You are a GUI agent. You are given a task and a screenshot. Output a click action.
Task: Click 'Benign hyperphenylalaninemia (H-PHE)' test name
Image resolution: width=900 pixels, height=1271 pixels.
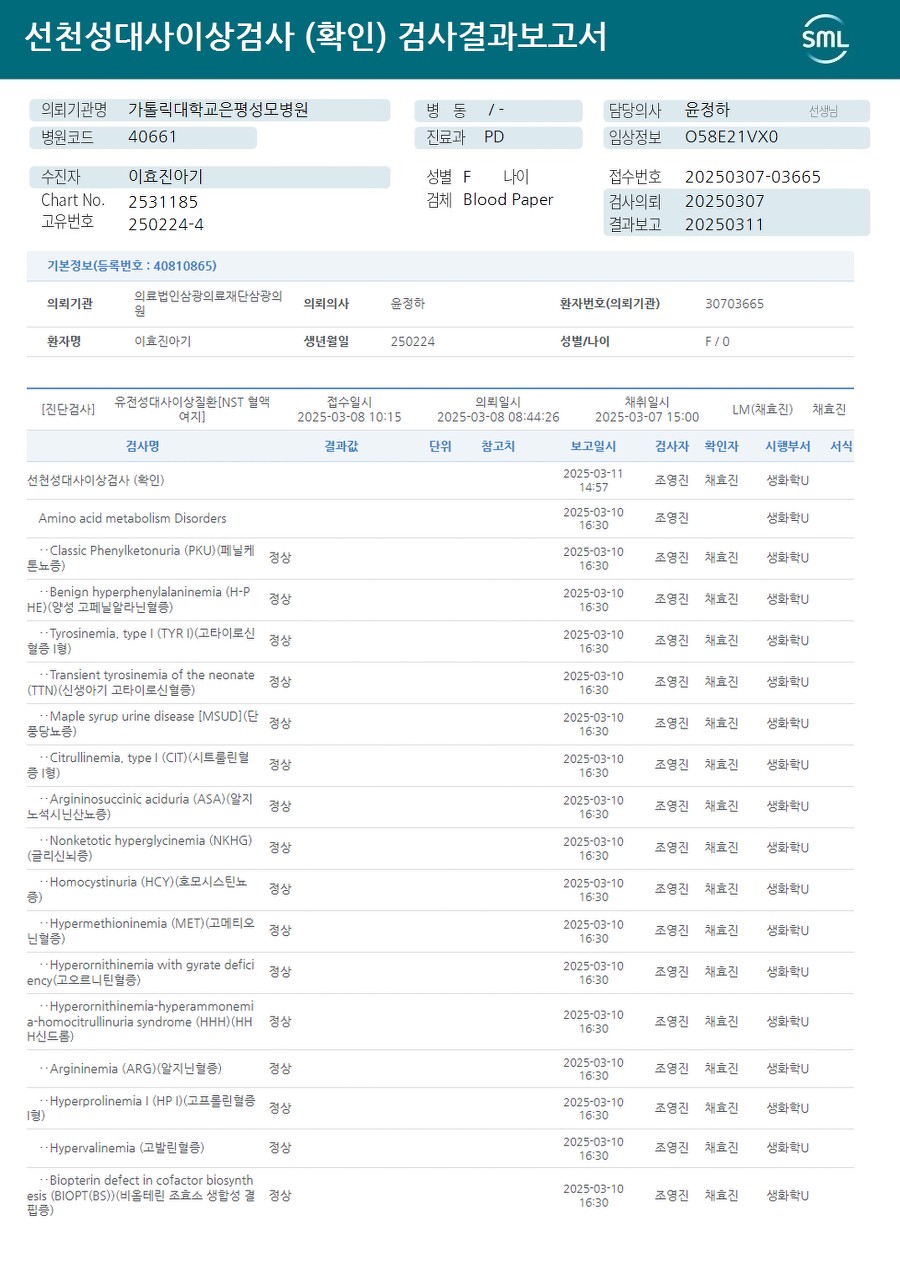(x=139, y=599)
